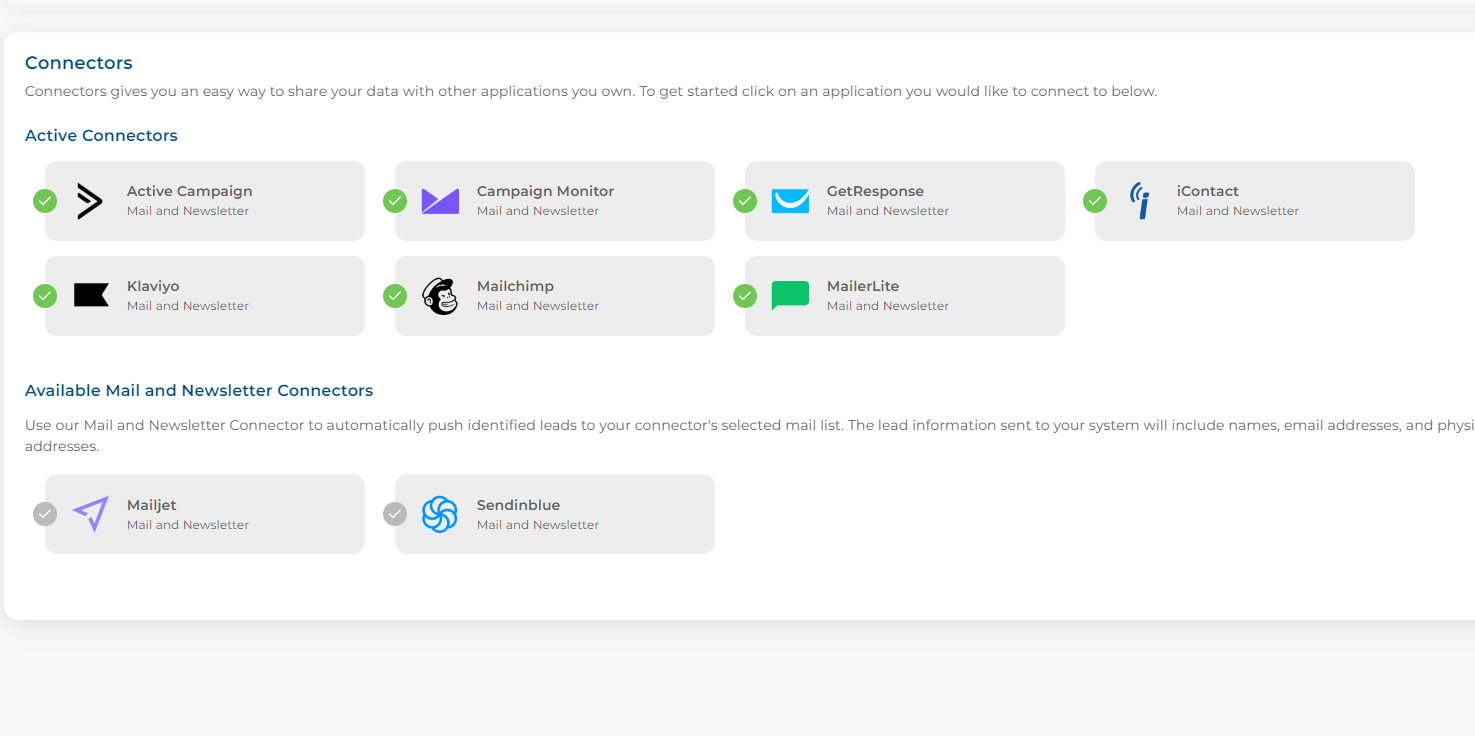Toggle the green check on Klaviyo
Viewport: 1475px width, 736px height.
click(x=45, y=296)
